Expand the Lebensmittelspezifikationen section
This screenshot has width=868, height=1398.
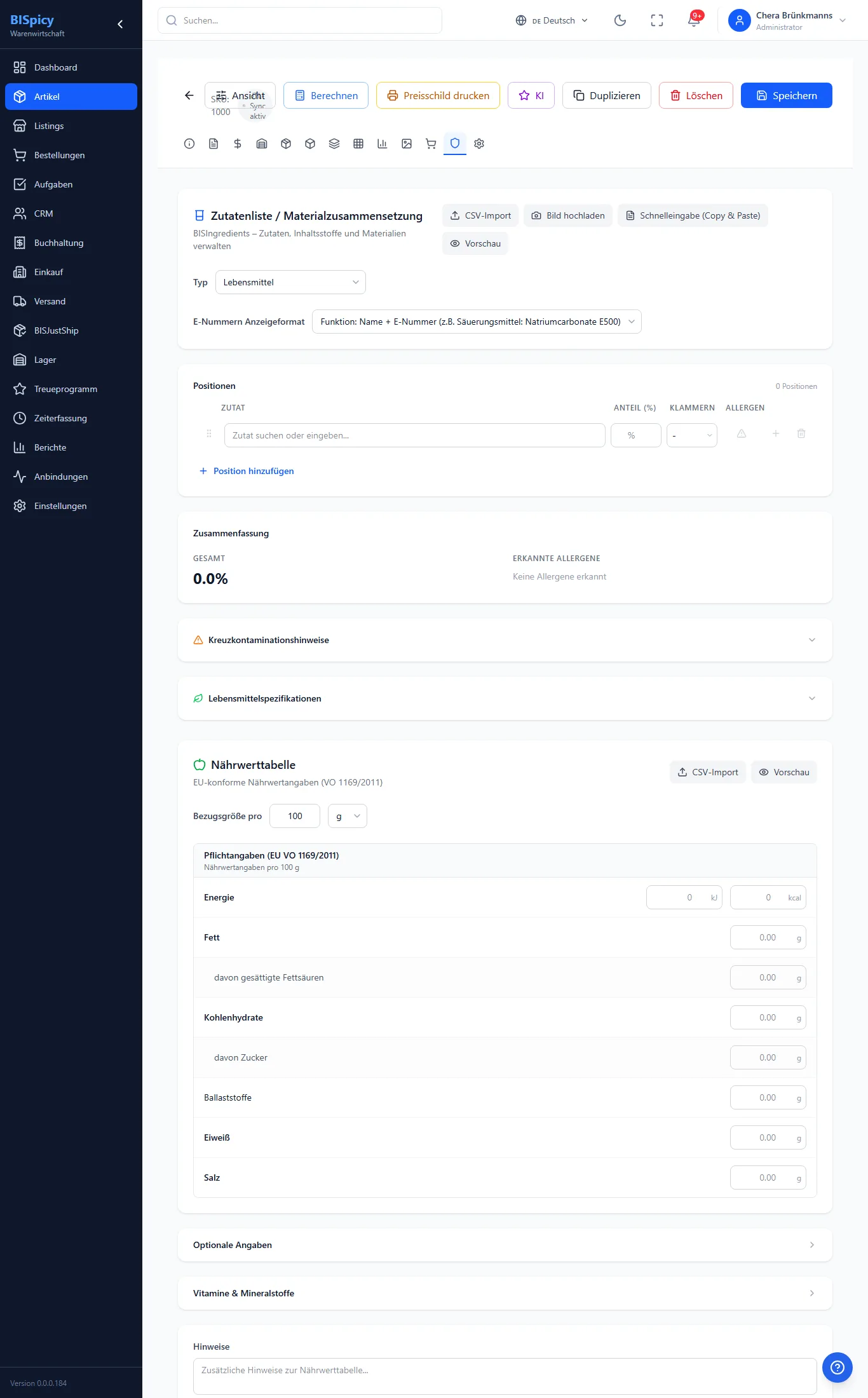[505, 698]
